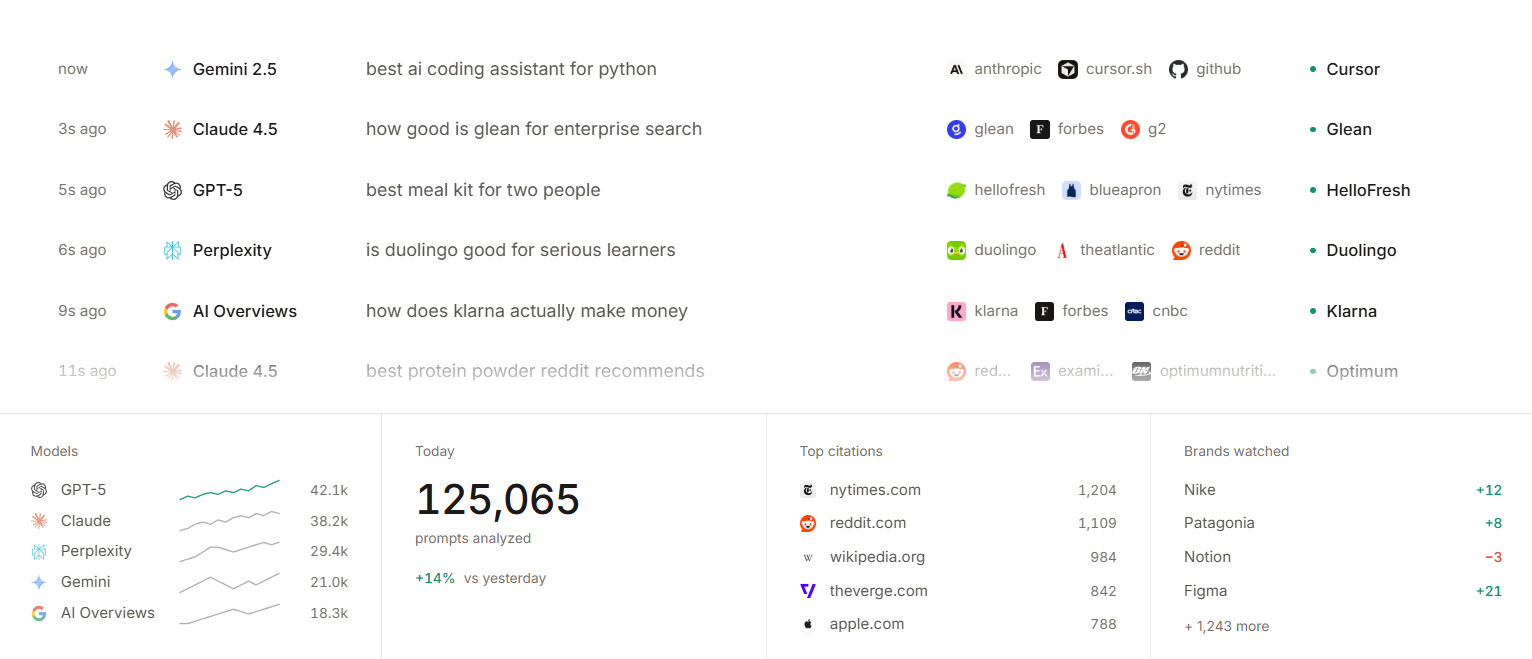Click the Perplexity icon in the 6s ago row
Image resolution: width=1532 pixels, height=659 pixels.
(172, 250)
